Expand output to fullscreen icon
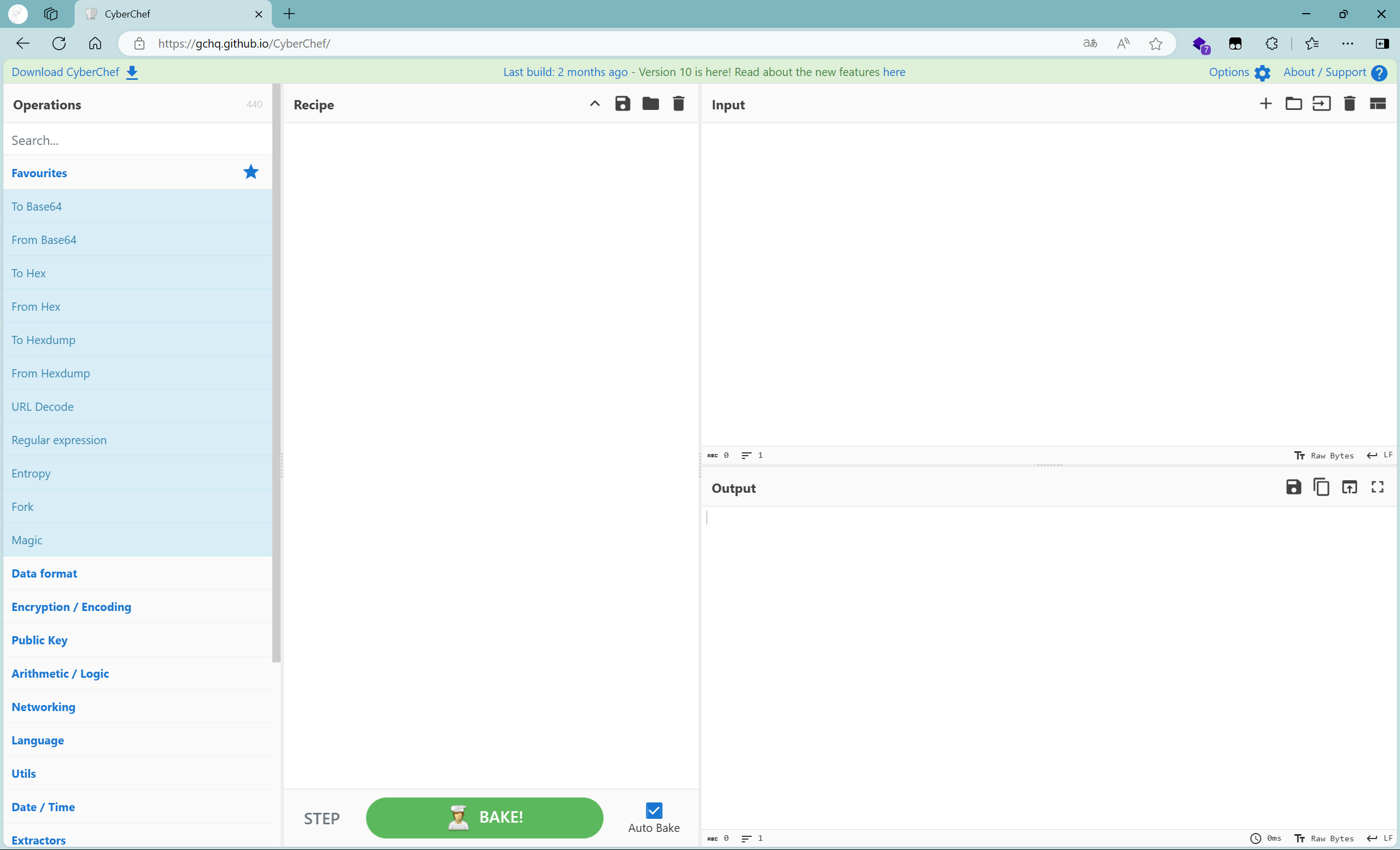The image size is (1400, 850). point(1378,488)
